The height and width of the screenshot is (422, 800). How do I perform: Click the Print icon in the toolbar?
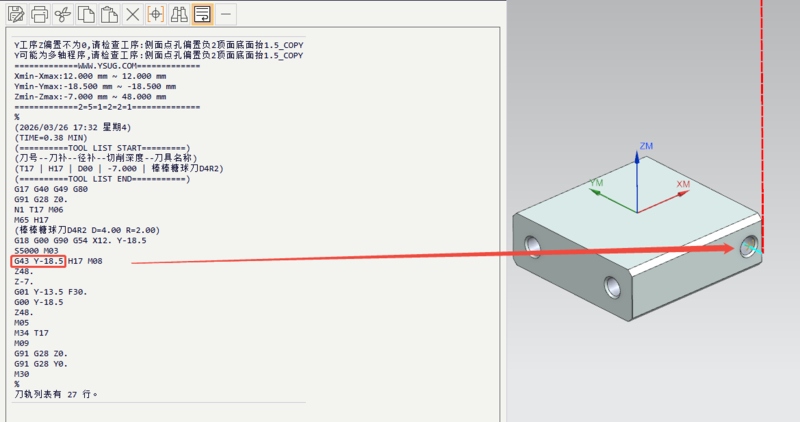coord(39,14)
